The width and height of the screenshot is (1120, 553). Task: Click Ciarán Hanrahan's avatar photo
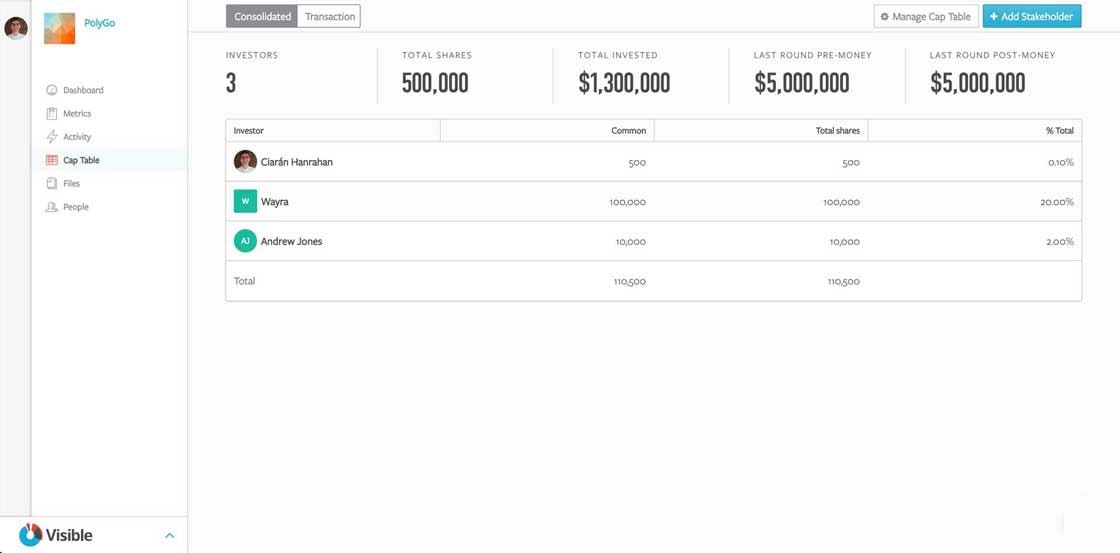pos(245,161)
